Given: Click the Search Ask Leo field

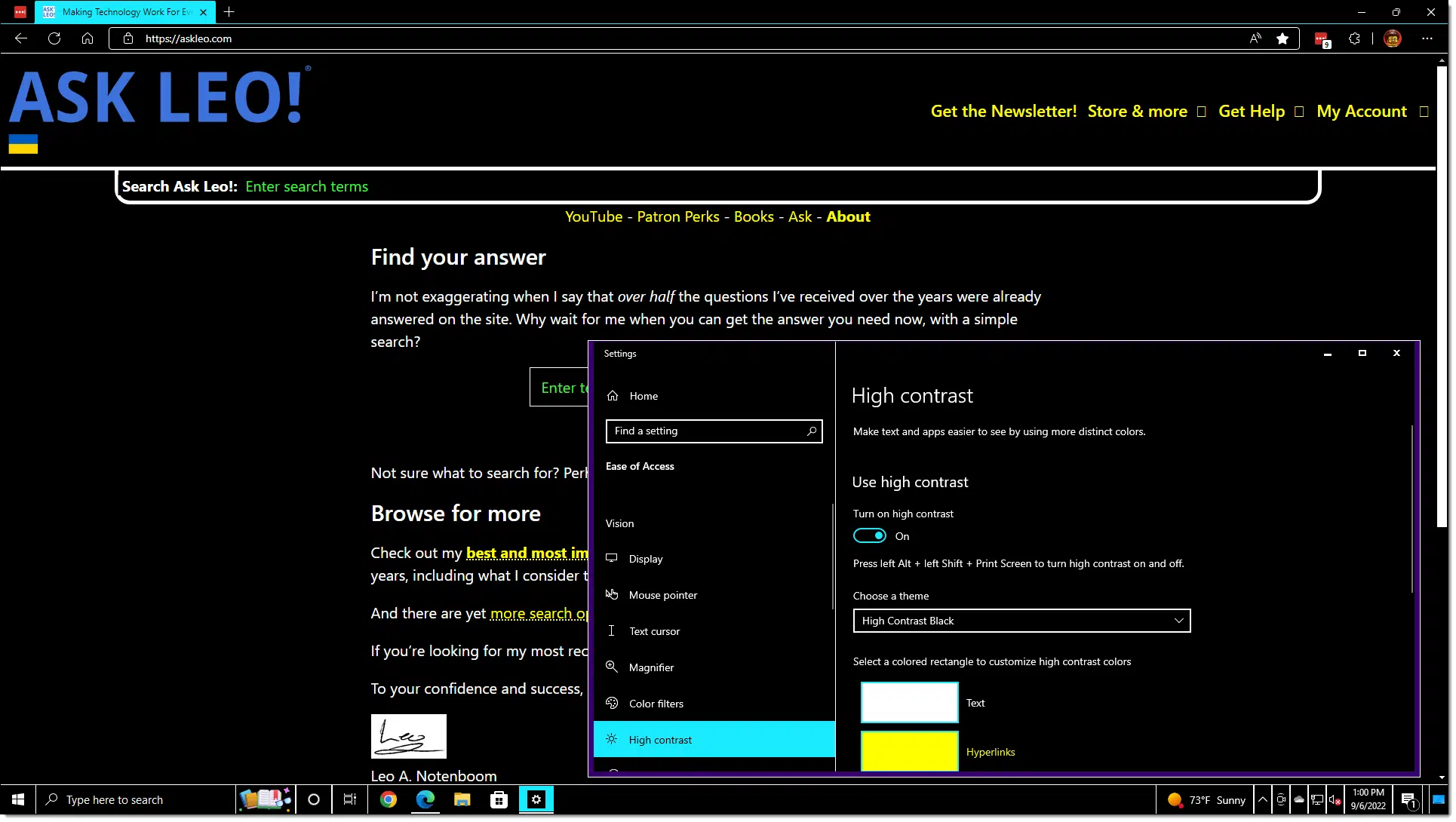Looking at the screenshot, I should pyautogui.click(x=717, y=187).
